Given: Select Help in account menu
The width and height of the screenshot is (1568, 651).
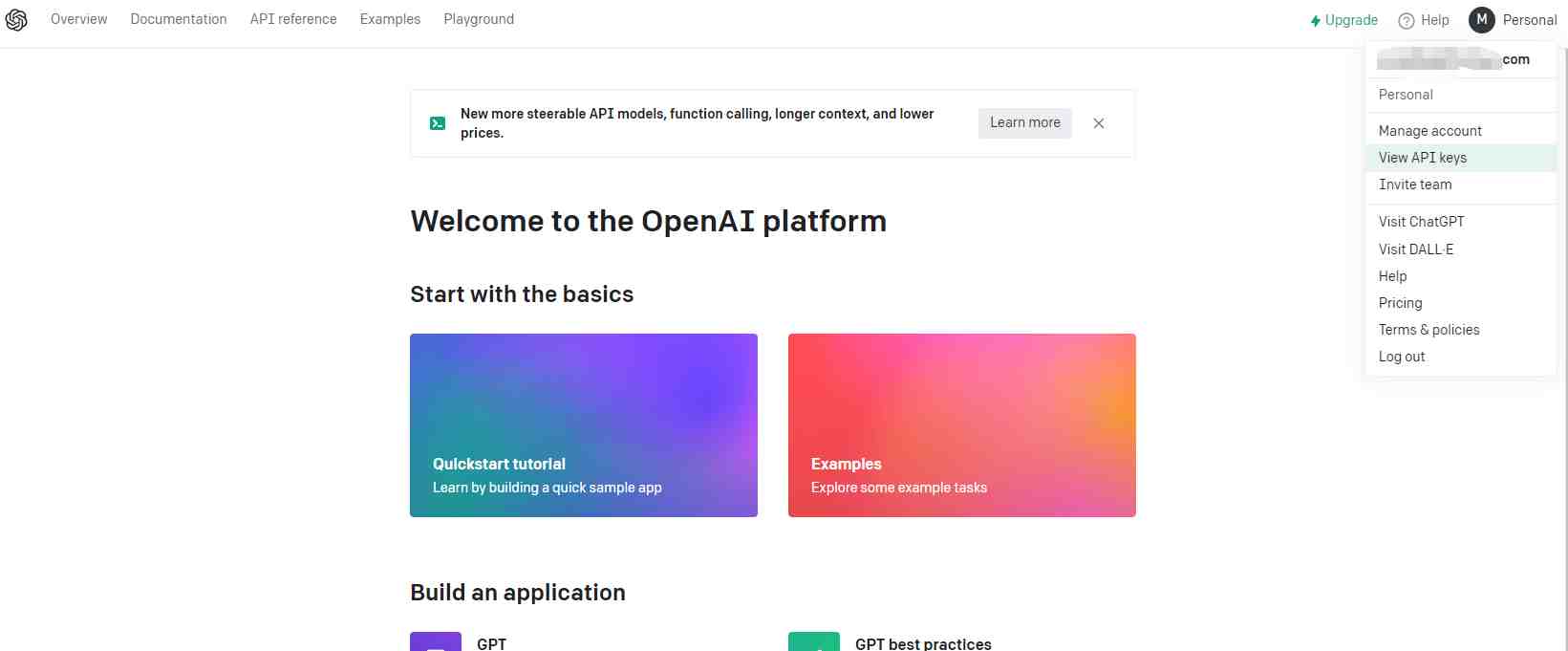Looking at the screenshot, I should pyautogui.click(x=1461, y=276).
